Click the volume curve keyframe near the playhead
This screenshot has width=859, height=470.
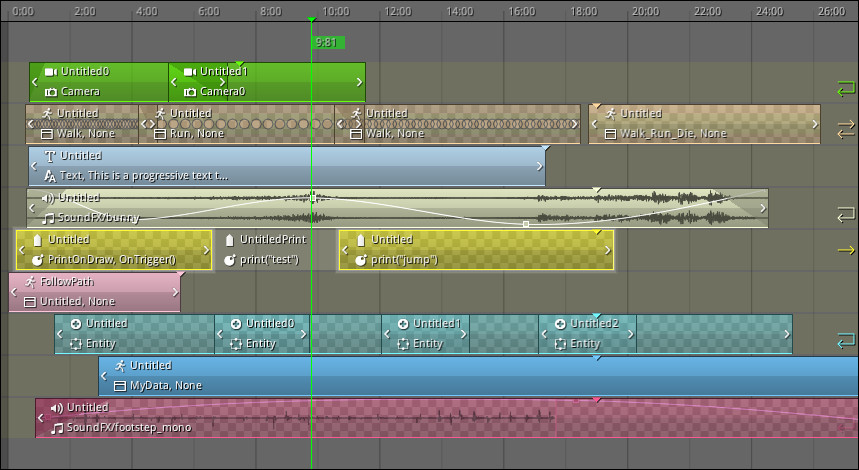(313, 197)
